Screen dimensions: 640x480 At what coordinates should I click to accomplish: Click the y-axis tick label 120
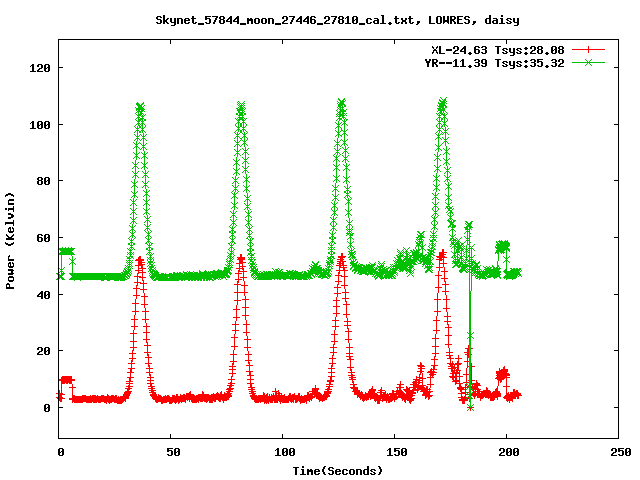[40, 68]
